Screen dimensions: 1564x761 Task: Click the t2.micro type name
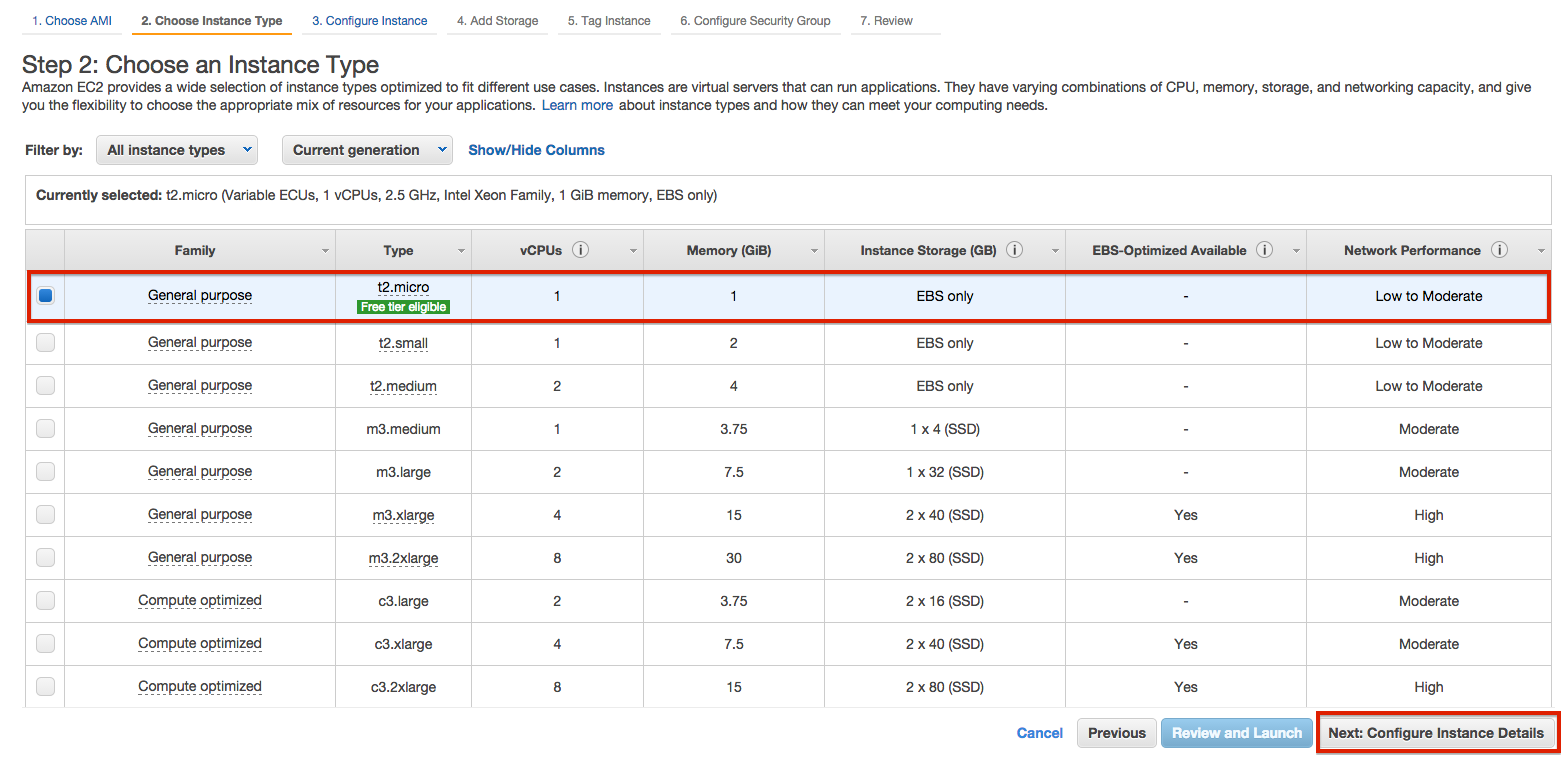tap(403, 288)
